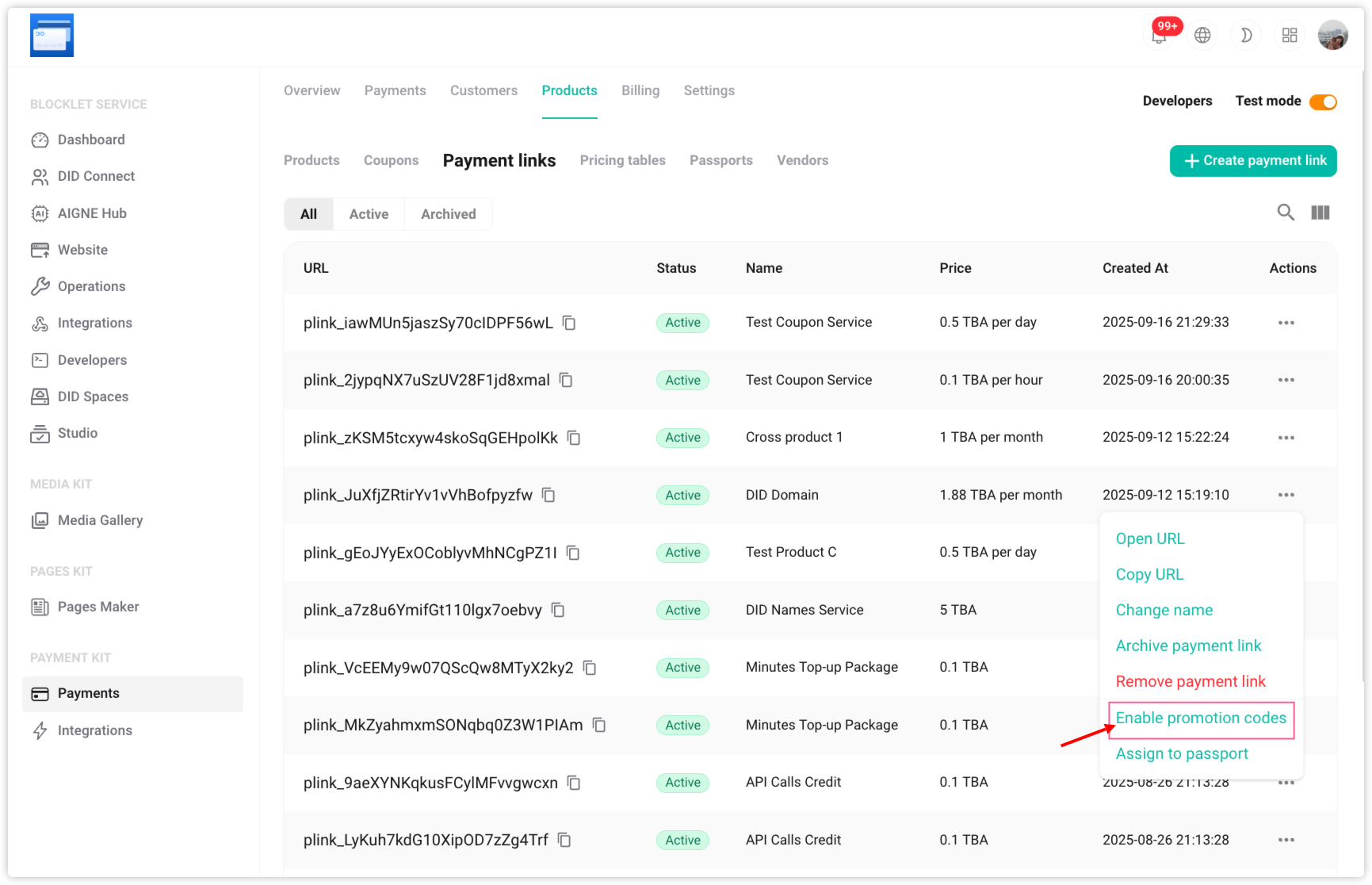Filter list by Active status
The height and width of the screenshot is (885, 1372).
[x=369, y=214]
